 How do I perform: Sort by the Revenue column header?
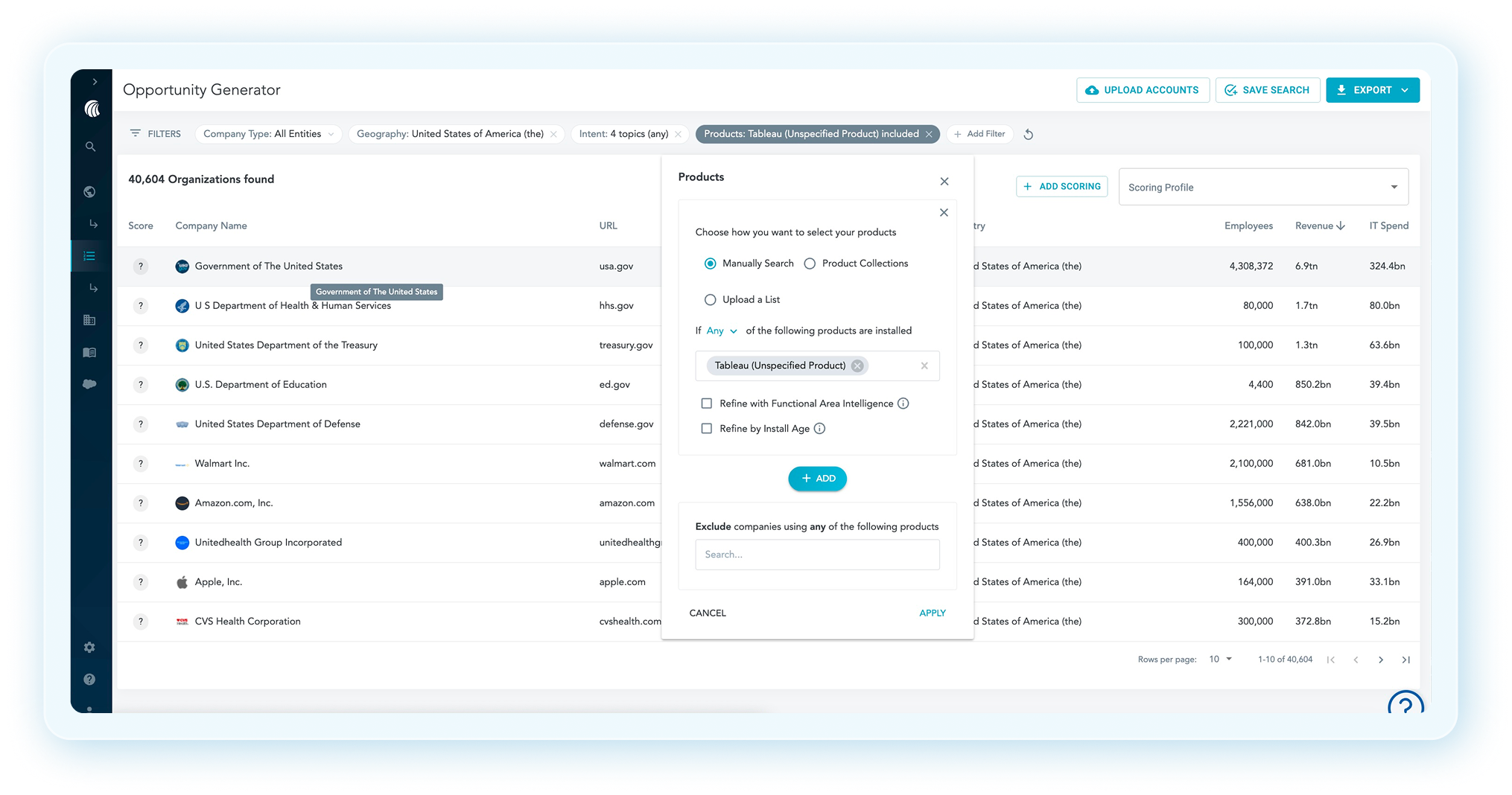[1320, 226]
